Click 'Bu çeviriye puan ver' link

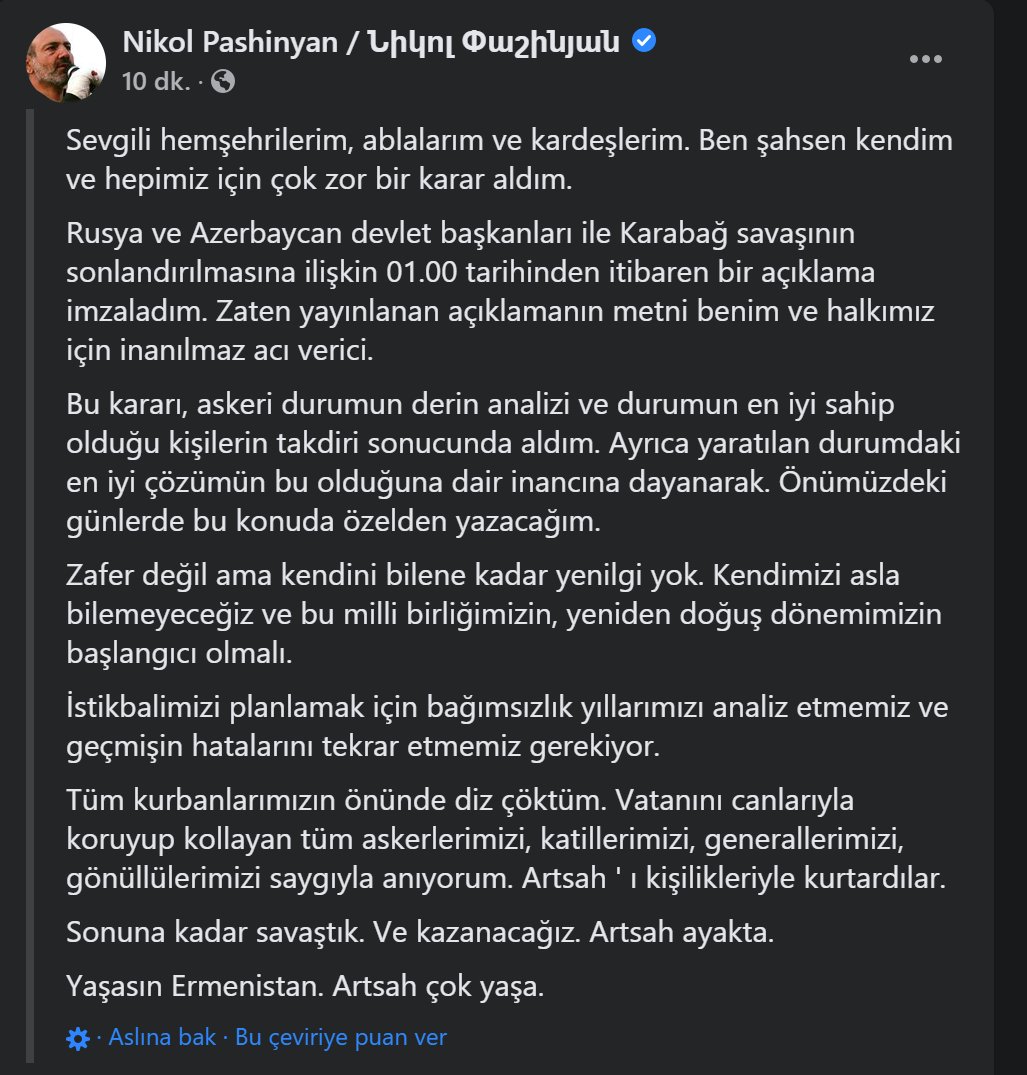(341, 1037)
